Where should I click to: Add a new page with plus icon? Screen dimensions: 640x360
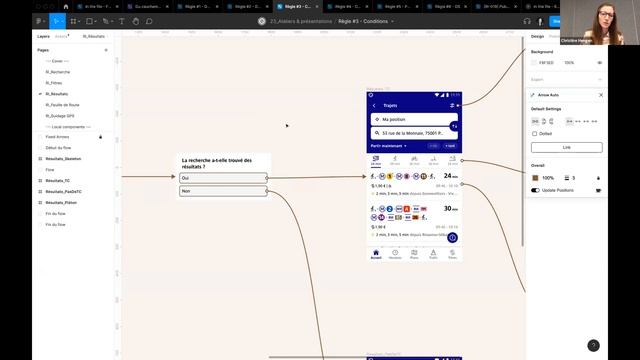click(106, 50)
